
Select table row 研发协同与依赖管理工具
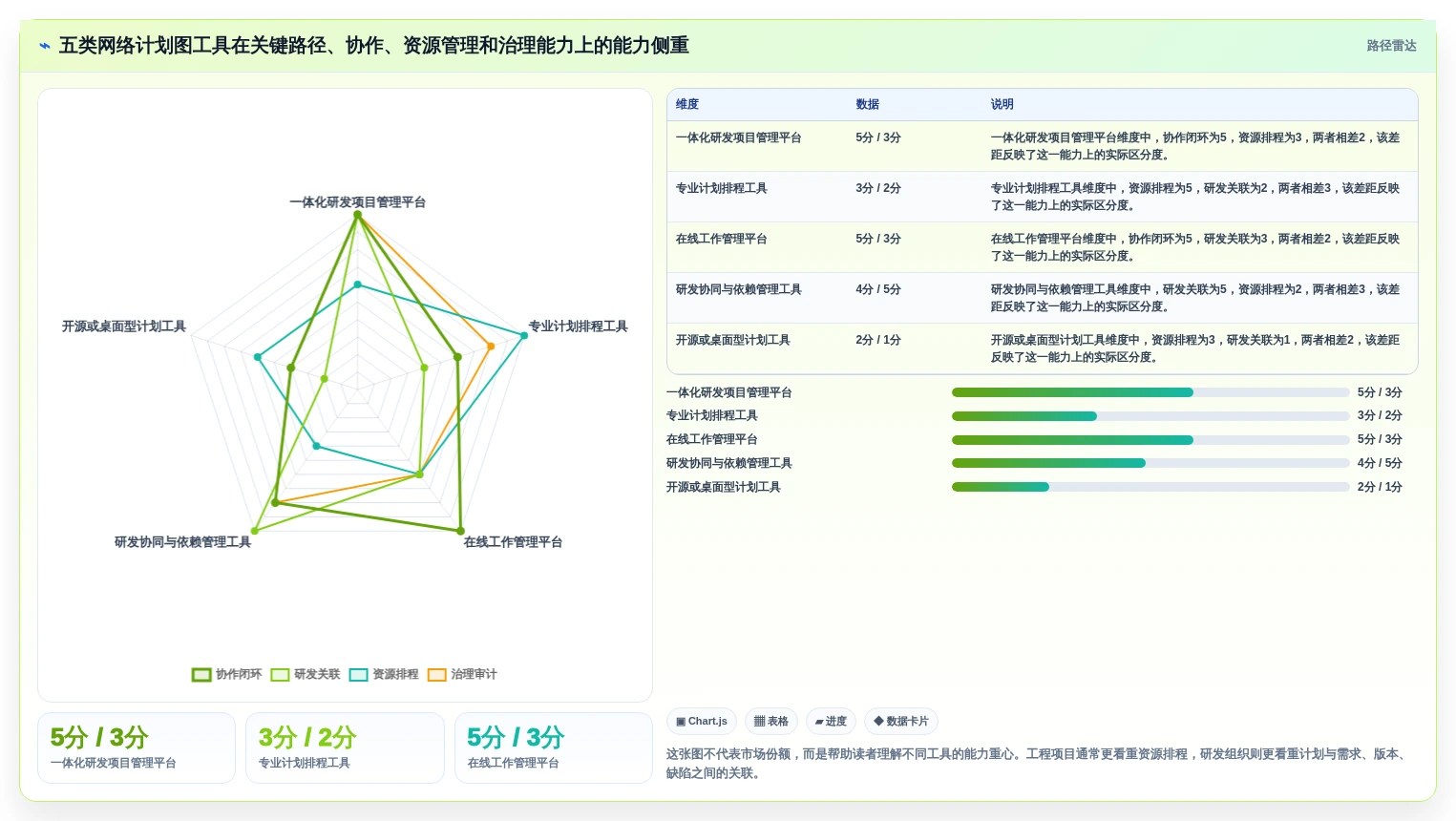coord(1042,298)
